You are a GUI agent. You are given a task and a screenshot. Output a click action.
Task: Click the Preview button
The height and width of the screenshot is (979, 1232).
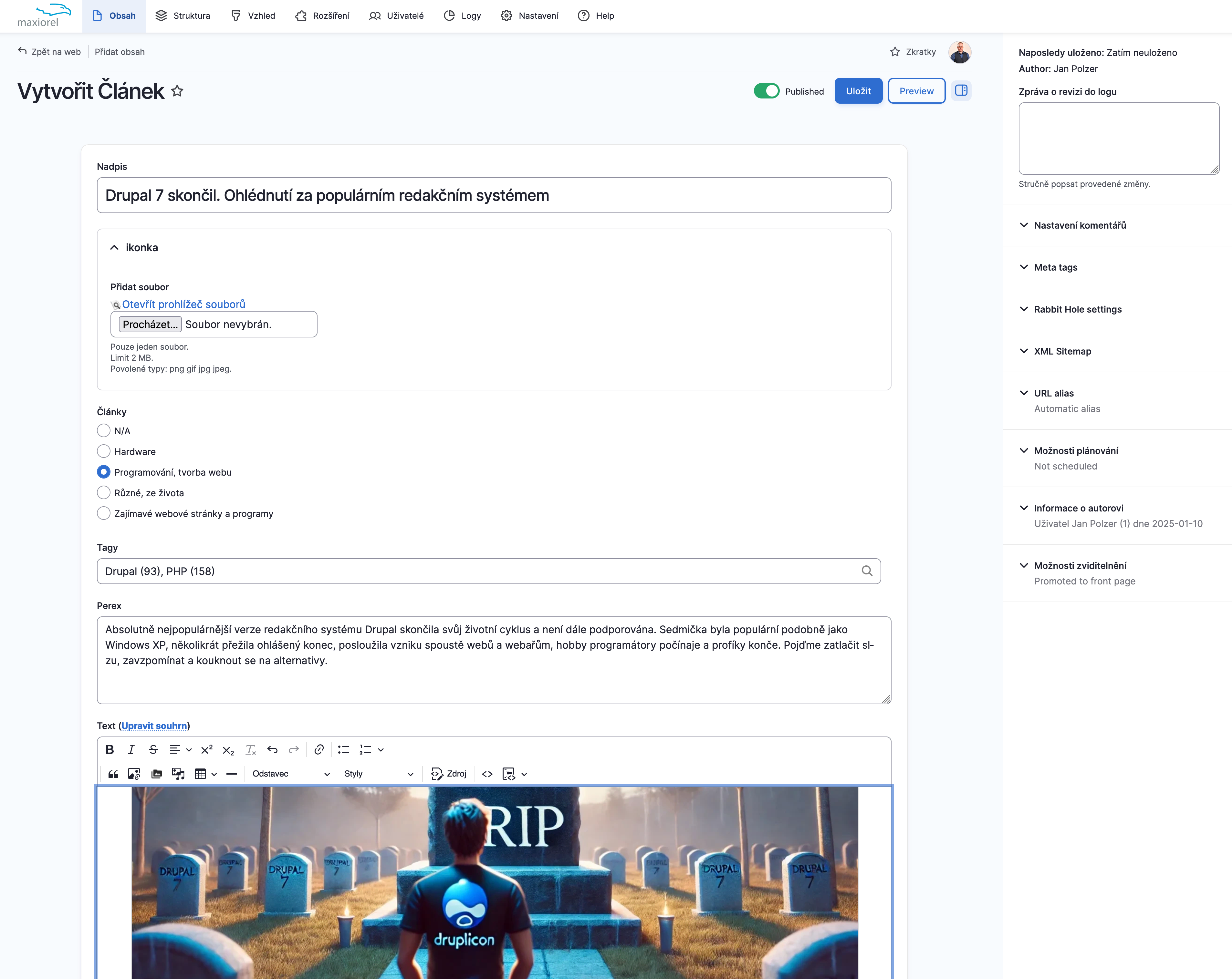pyautogui.click(x=917, y=91)
